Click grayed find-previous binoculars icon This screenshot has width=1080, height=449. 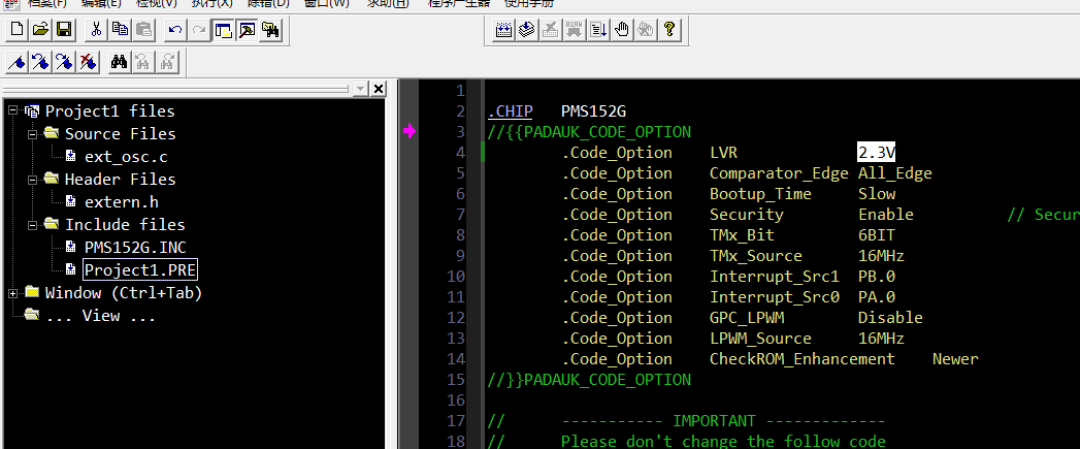(x=143, y=63)
